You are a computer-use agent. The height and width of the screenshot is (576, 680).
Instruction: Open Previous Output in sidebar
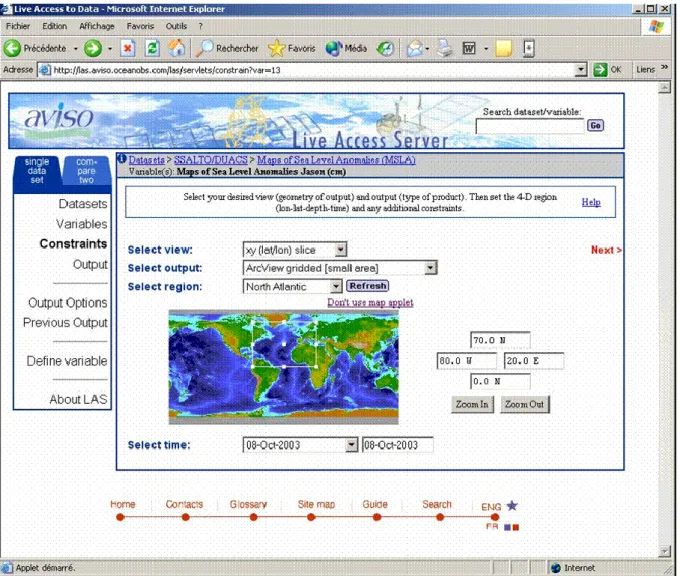click(65, 323)
